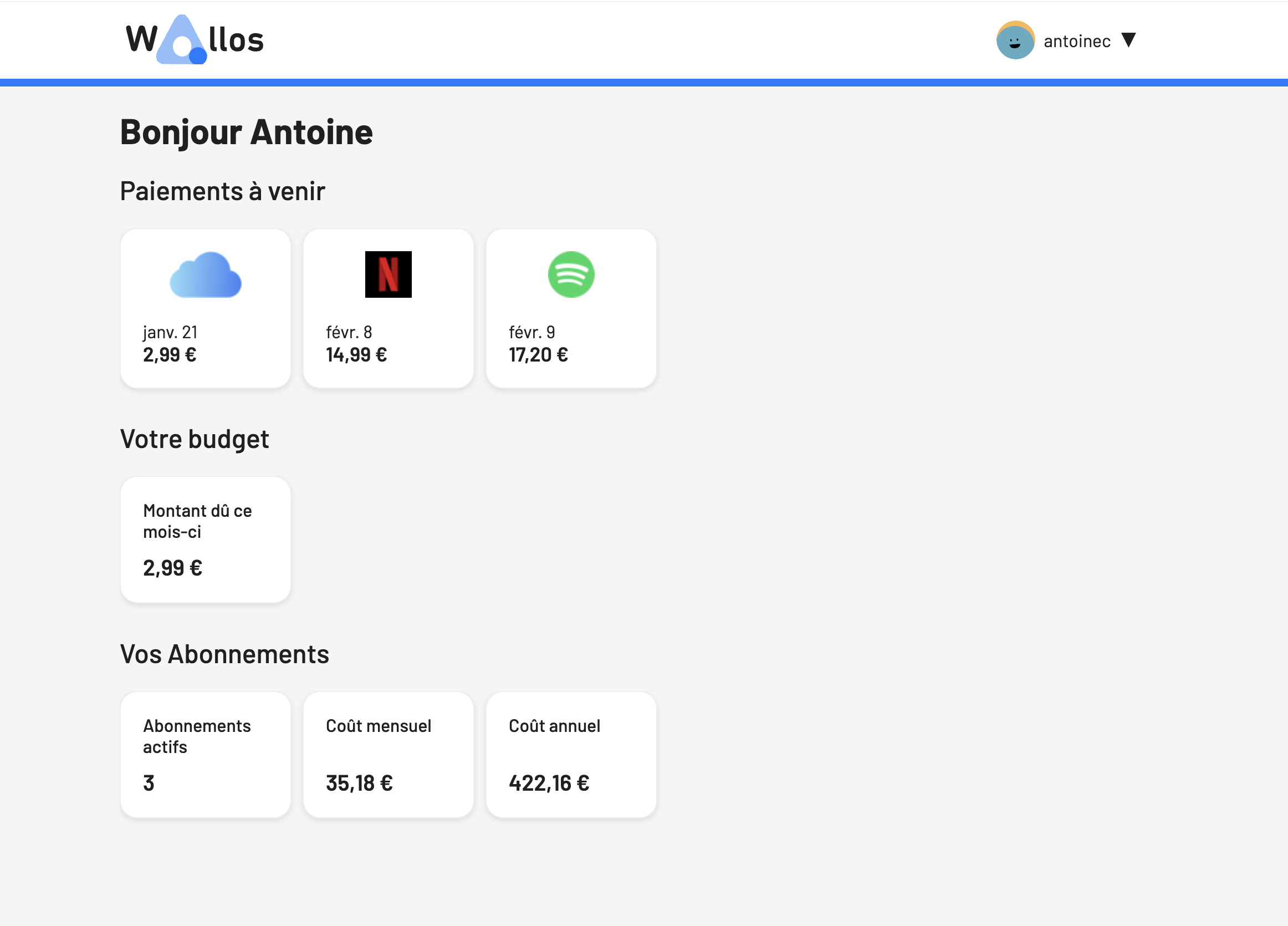Viewport: 1288px width, 926px height.
Task: Click the Wallos logo
Action: click(195, 40)
